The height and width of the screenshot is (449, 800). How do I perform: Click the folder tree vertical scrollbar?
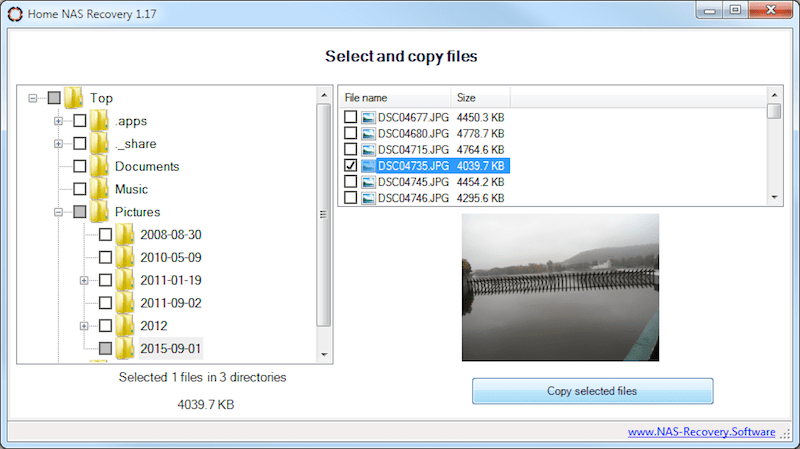pyautogui.click(x=324, y=214)
